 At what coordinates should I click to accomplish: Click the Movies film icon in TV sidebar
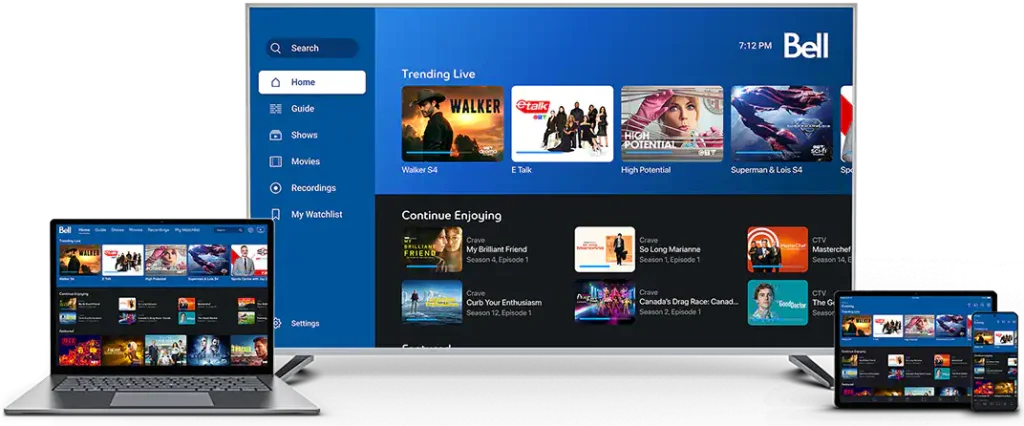275,161
